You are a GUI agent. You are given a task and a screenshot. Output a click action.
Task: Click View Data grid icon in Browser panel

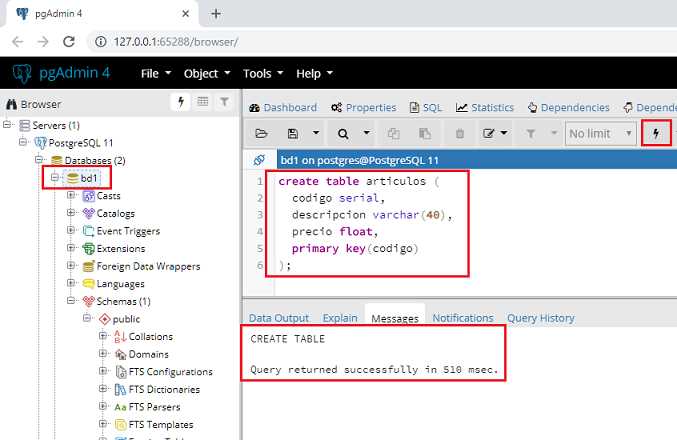click(x=202, y=102)
